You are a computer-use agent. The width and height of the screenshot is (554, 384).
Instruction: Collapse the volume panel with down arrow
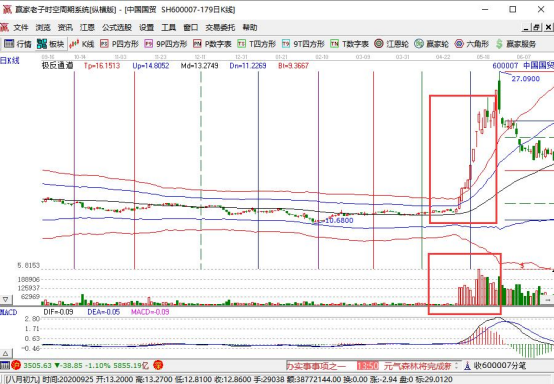click(6, 300)
